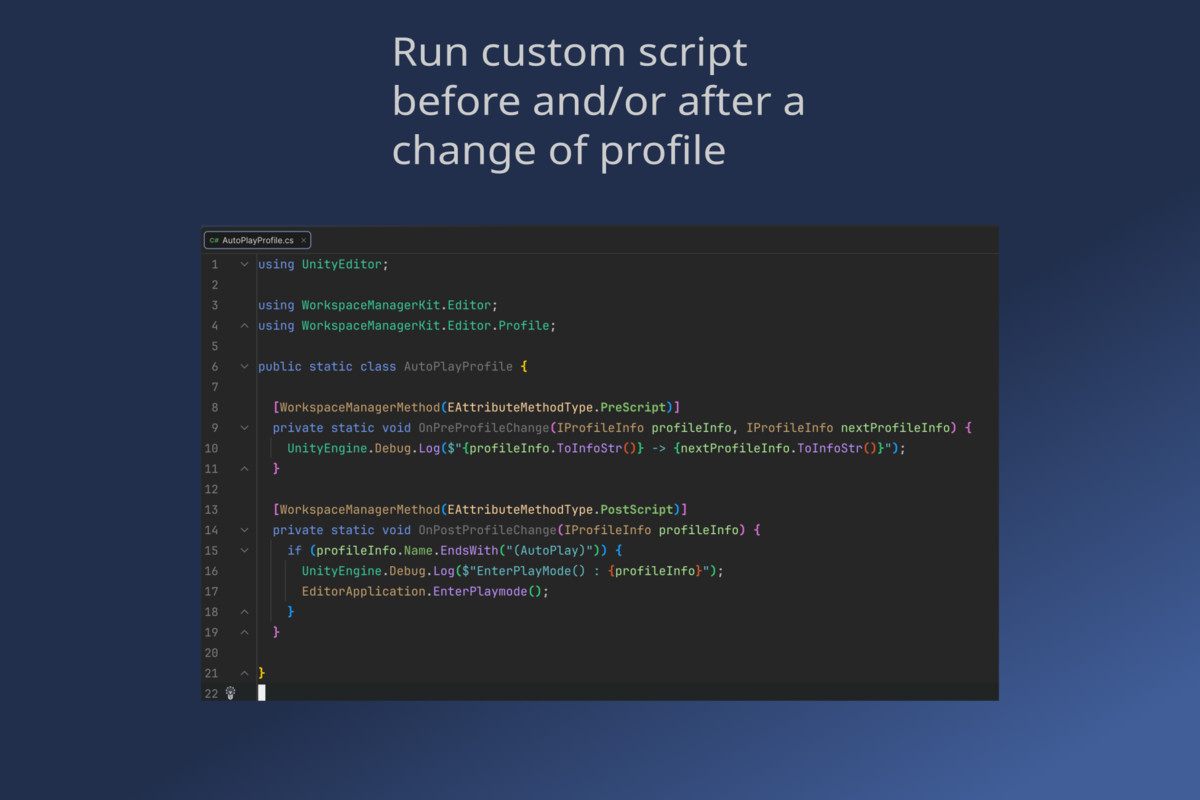Click line number 2 in the gutter
Viewport: 1200px width, 800px height.
coord(214,285)
